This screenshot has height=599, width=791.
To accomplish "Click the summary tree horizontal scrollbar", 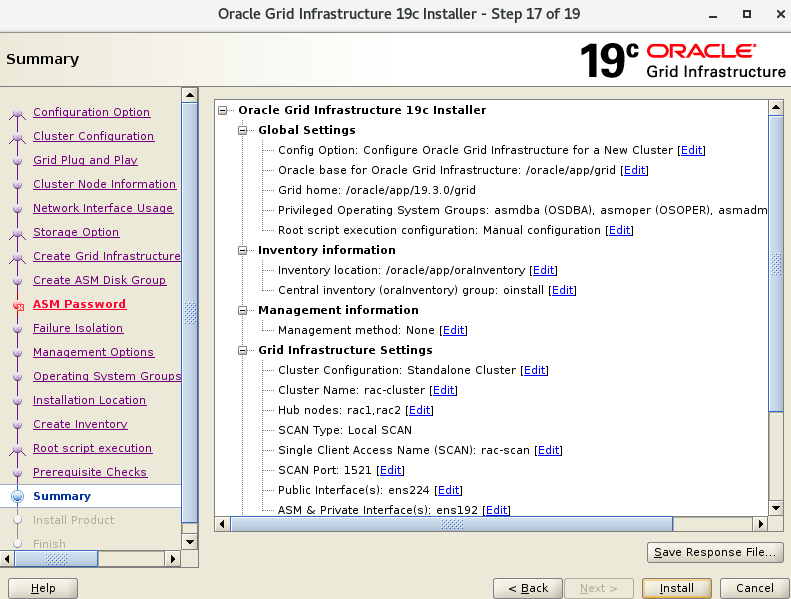I will (x=490, y=524).
